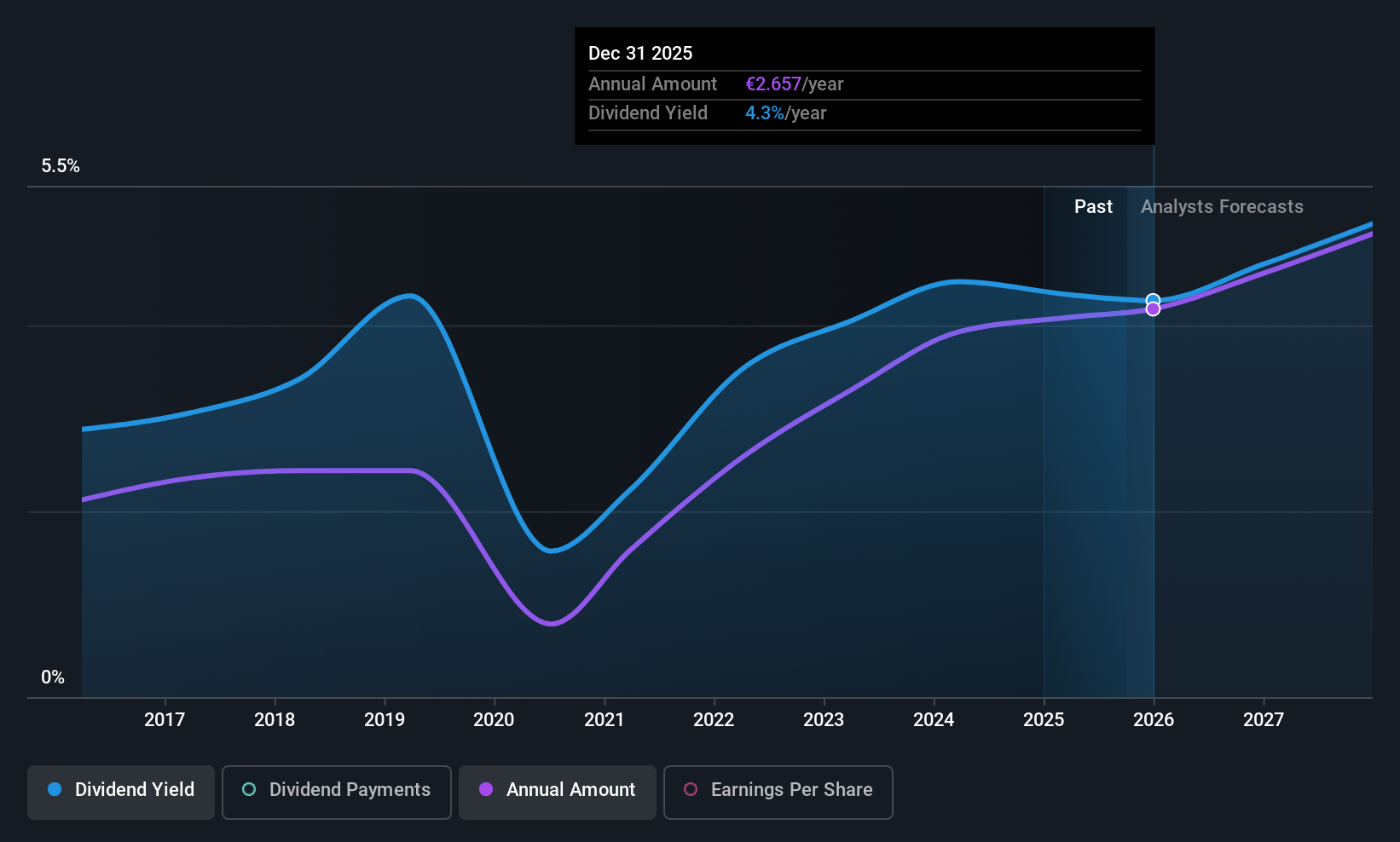The width and height of the screenshot is (1400, 842).
Task: Click the teal Dividend Payments legend circle
Action: tap(249, 790)
